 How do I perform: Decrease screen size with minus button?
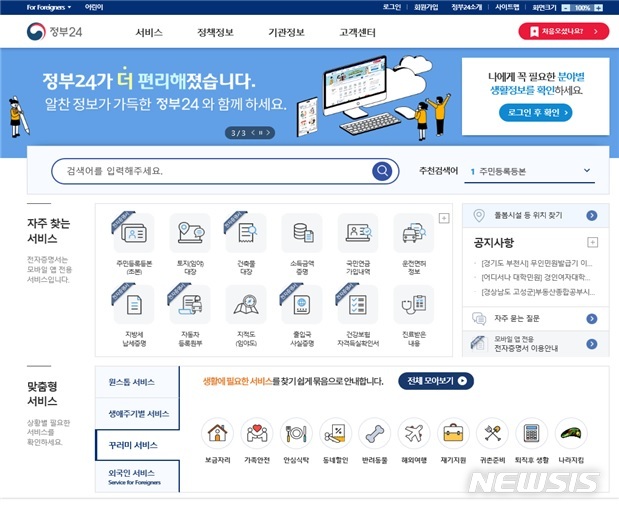click(566, 8)
